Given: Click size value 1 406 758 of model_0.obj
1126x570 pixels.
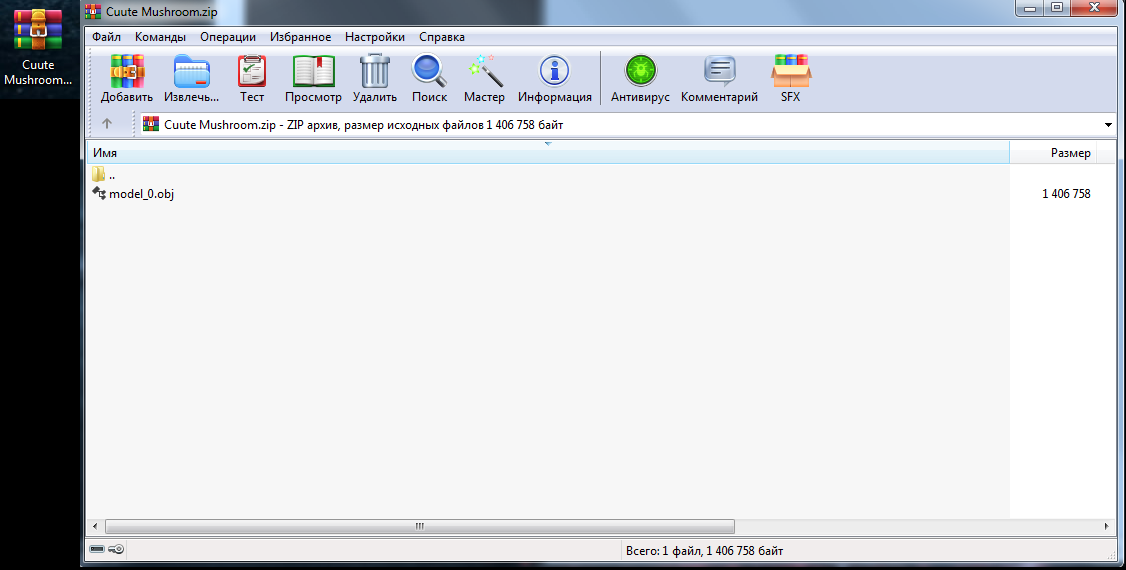Looking at the screenshot, I should 1066,194.
